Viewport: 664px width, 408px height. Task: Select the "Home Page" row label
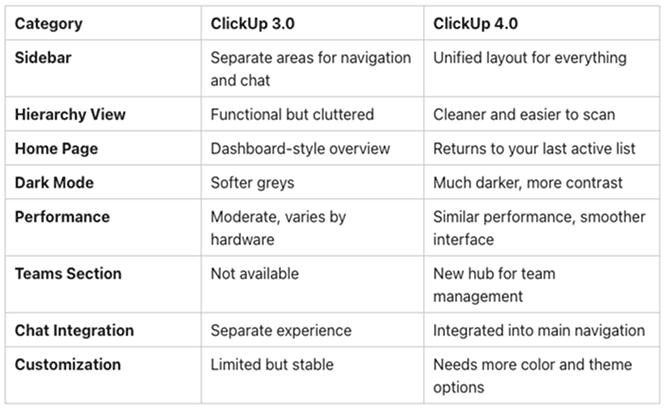[x=56, y=149]
